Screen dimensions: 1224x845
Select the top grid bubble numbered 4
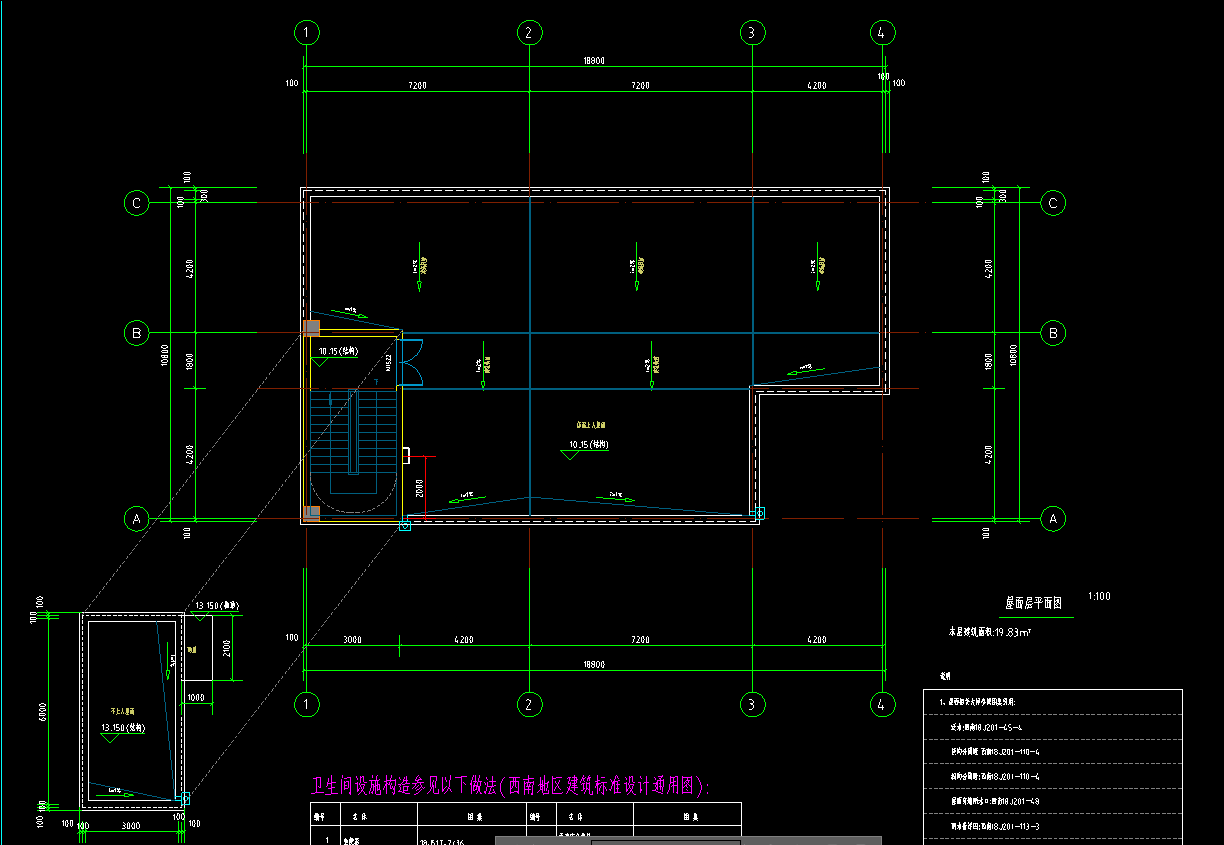pos(880,33)
